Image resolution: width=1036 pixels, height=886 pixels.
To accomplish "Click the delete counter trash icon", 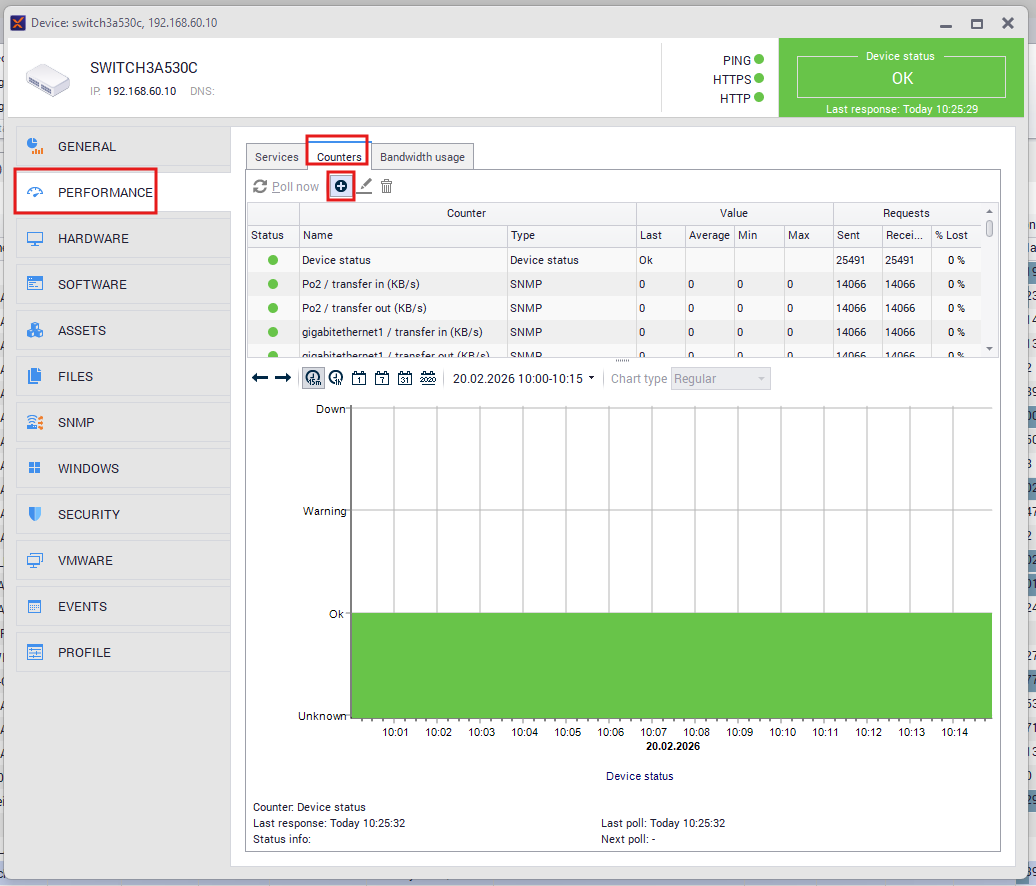I will (387, 186).
